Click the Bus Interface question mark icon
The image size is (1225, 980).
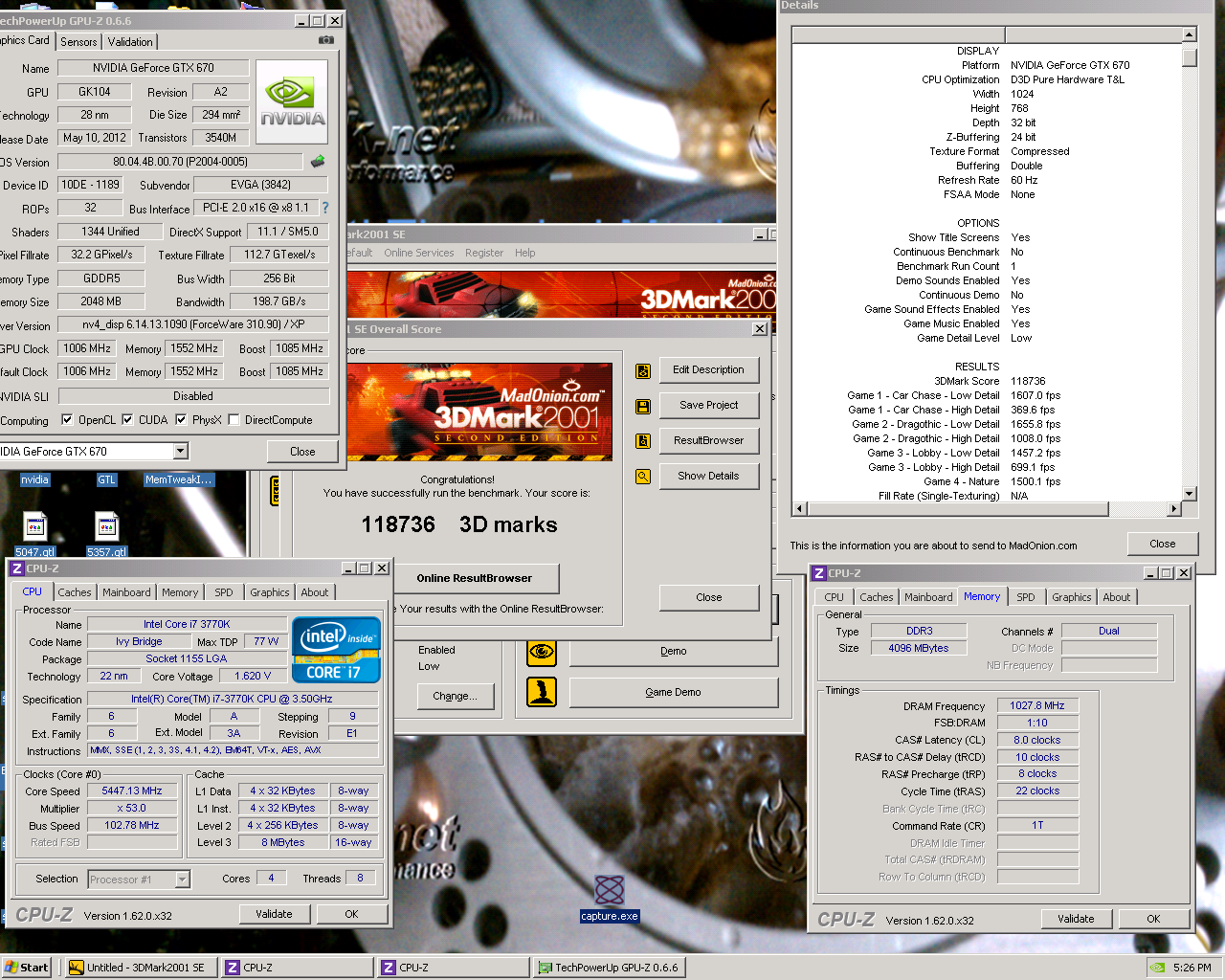pyautogui.click(x=325, y=207)
